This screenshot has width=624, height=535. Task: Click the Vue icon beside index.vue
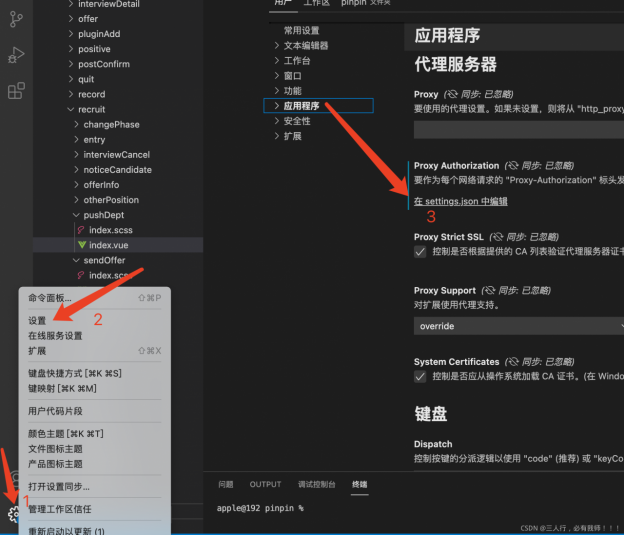click(82, 245)
